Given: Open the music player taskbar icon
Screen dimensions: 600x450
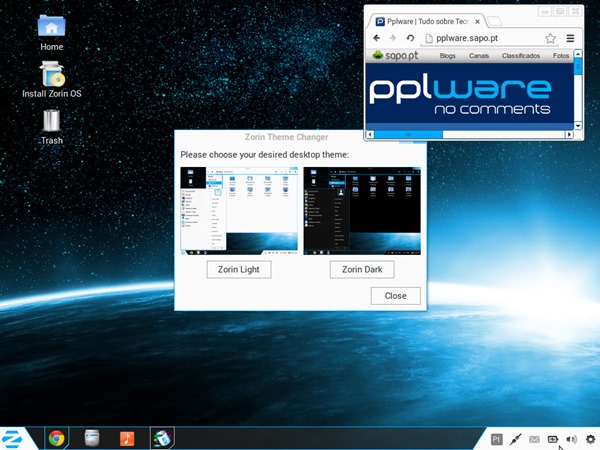Looking at the screenshot, I should click(127, 439).
